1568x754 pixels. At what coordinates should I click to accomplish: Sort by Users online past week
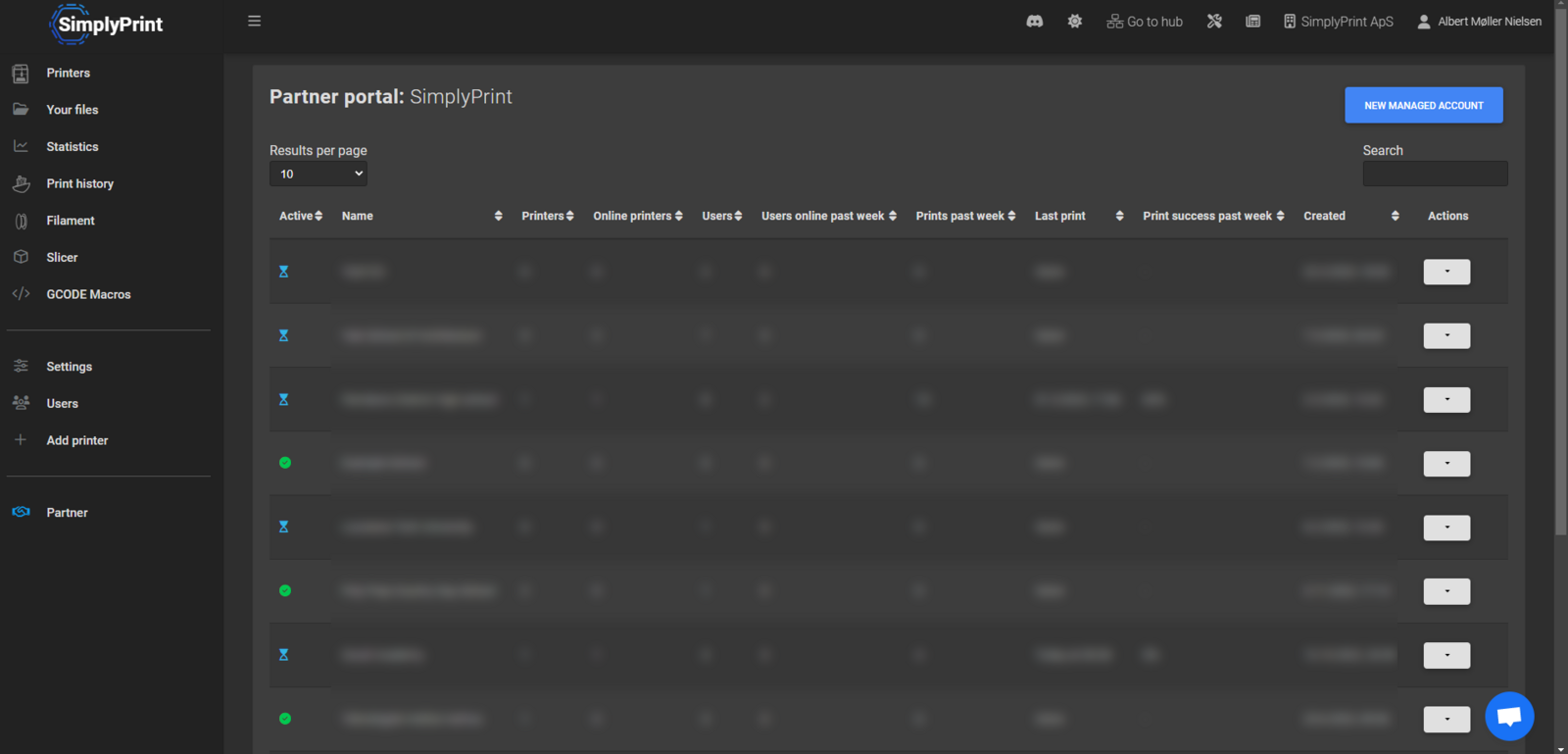pyautogui.click(x=829, y=216)
